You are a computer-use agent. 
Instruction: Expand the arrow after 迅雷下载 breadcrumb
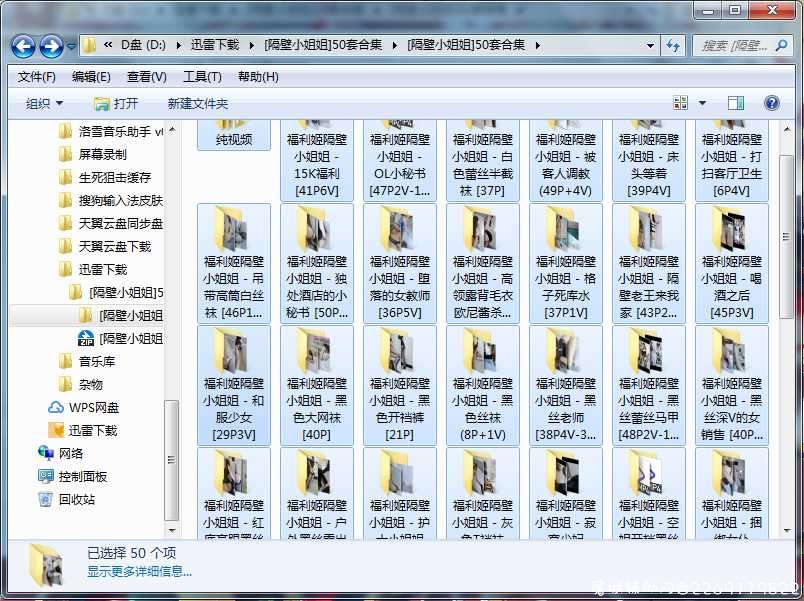(252, 45)
